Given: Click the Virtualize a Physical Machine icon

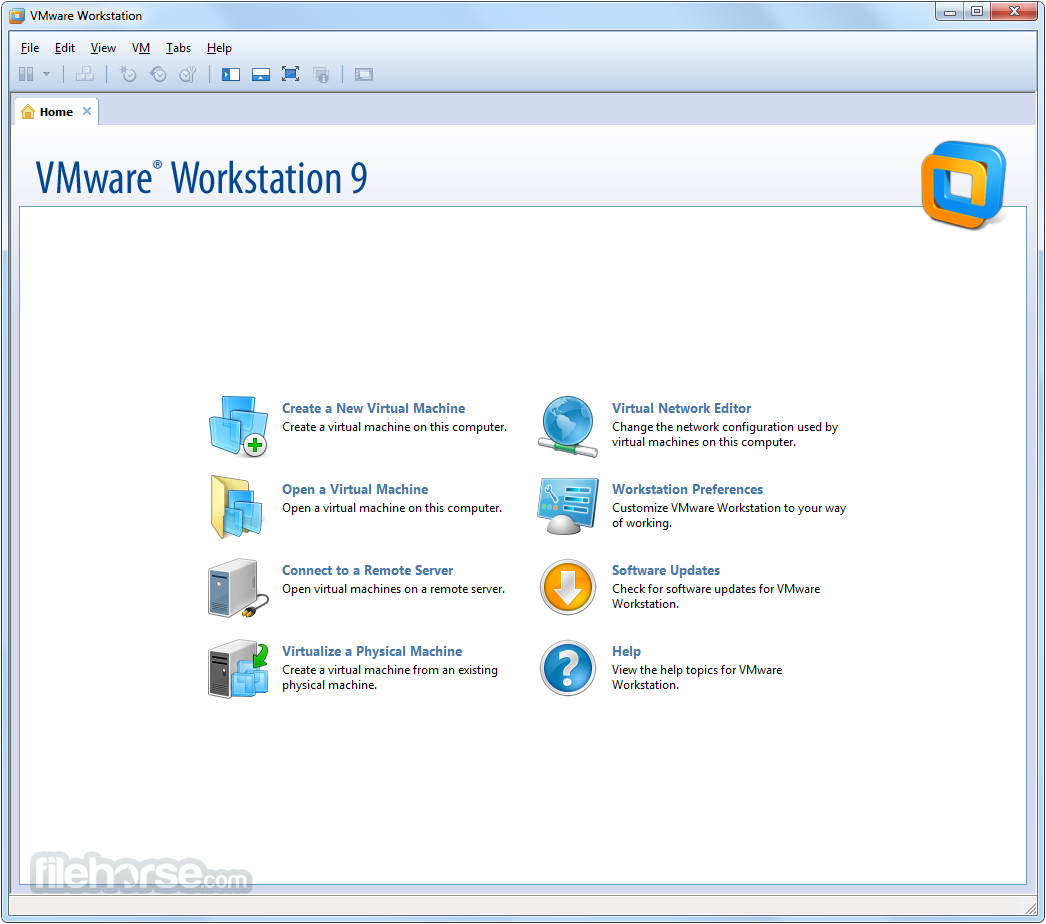Looking at the screenshot, I should [x=238, y=668].
